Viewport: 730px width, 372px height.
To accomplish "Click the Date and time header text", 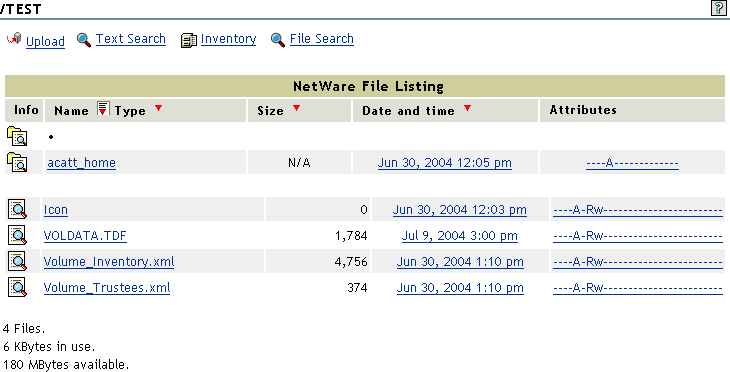I will point(408,111).
